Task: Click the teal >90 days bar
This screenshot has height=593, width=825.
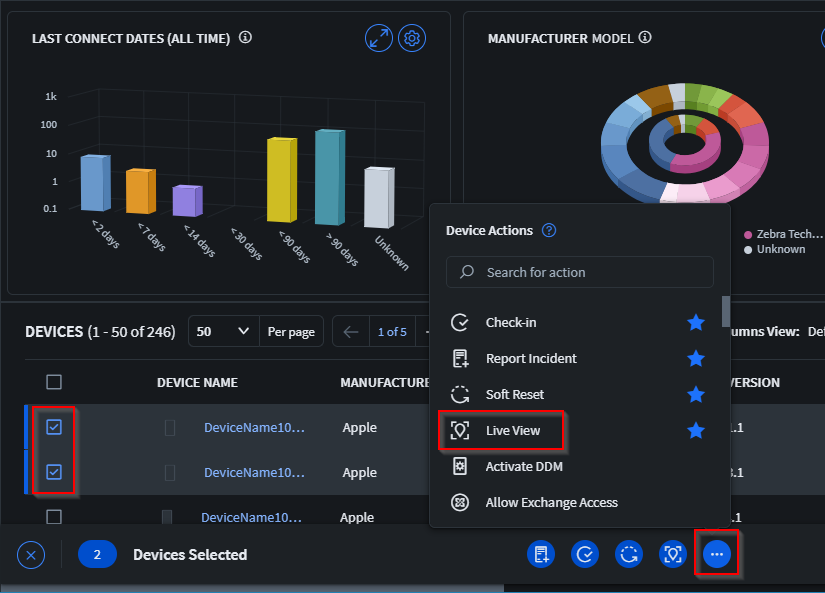Action: [330, 178]
